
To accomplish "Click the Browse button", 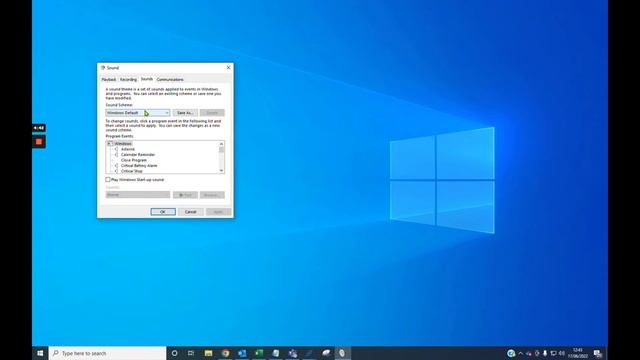I will pos(212,195).
